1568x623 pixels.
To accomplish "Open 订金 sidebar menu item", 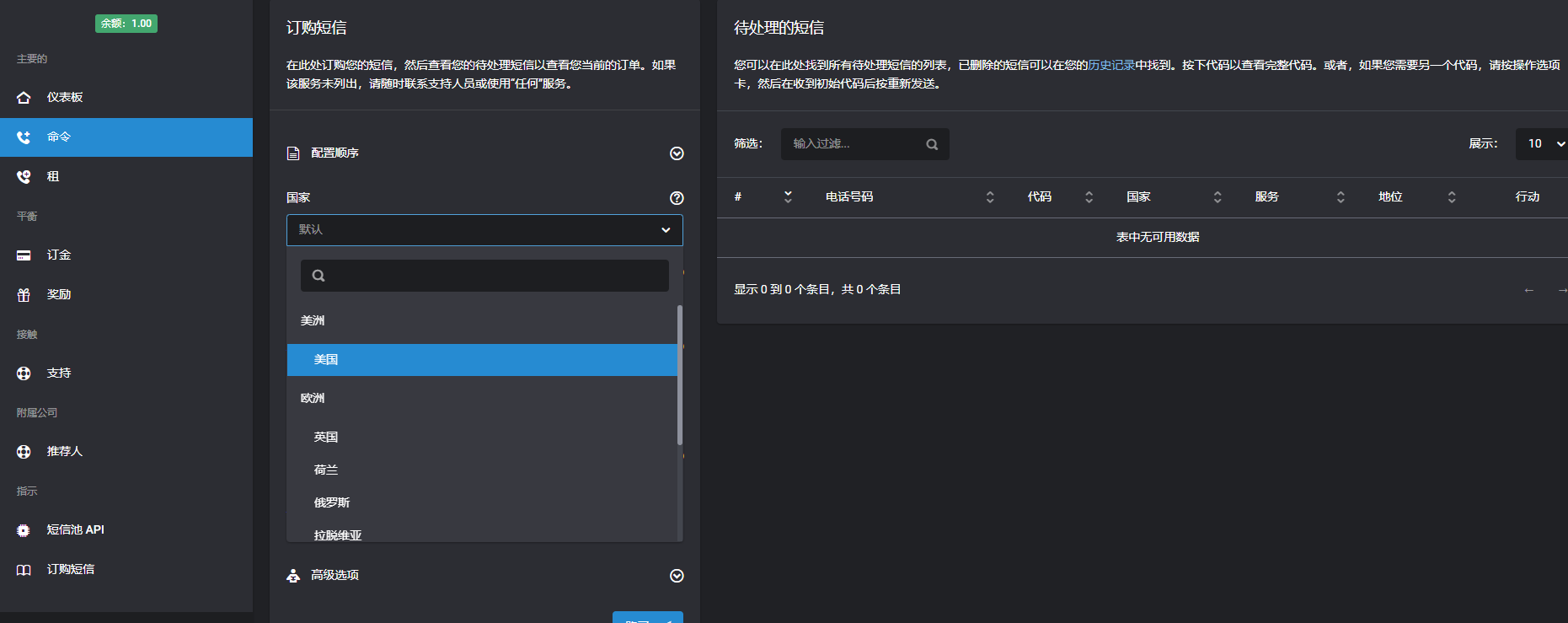I will [126, 255].
